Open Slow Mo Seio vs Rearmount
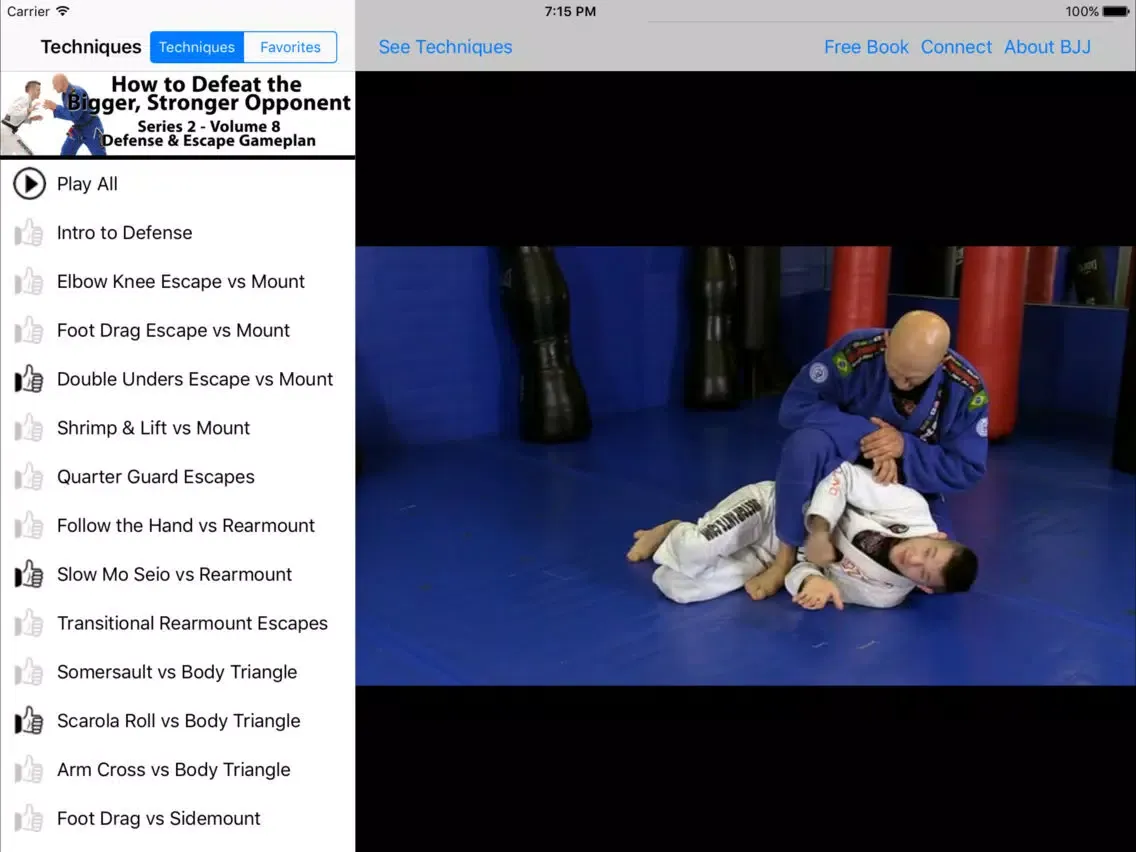This screenshot has height=852, width=1136. coord(174,574)
